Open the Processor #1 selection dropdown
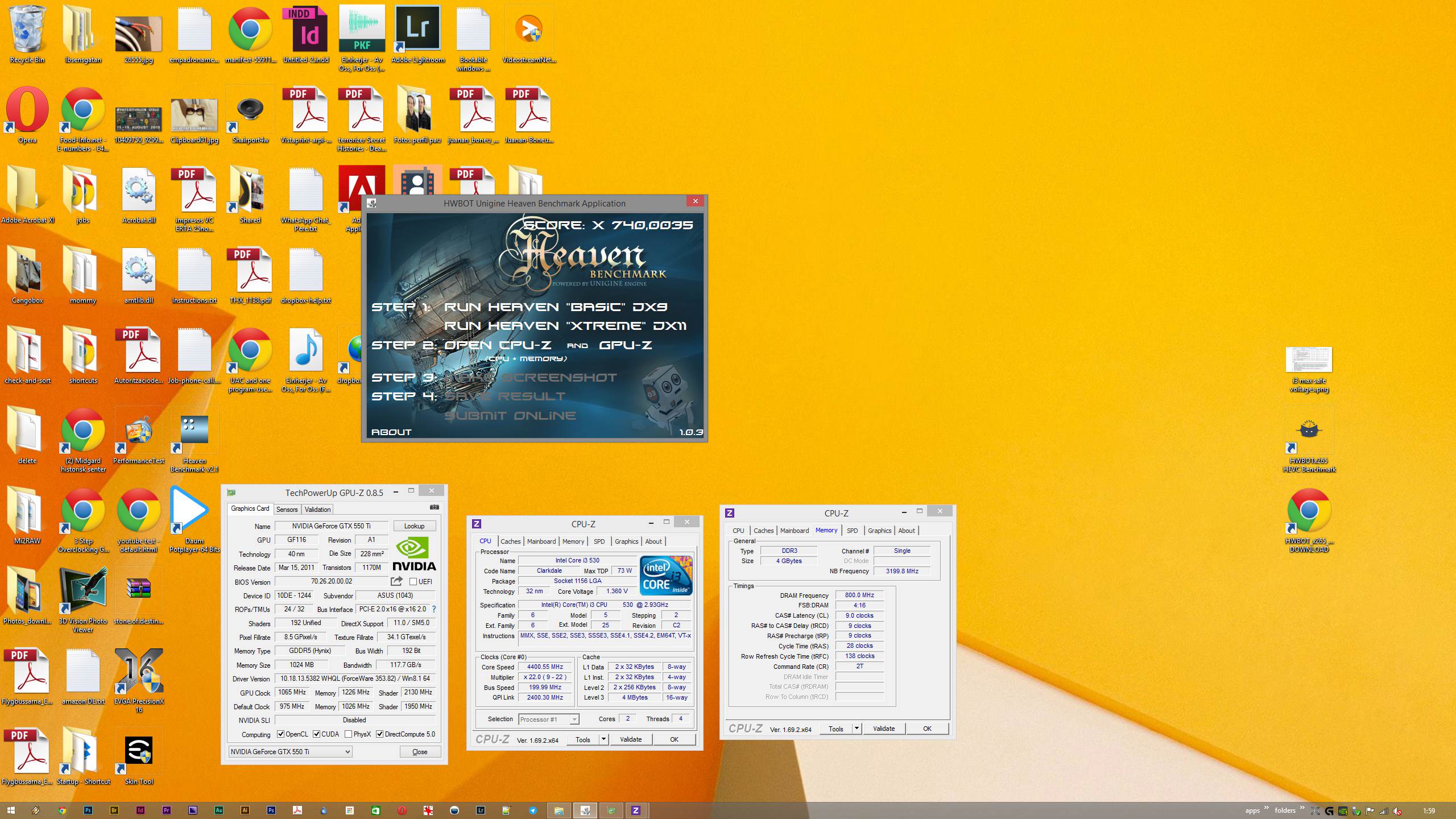 coord(548,719)
